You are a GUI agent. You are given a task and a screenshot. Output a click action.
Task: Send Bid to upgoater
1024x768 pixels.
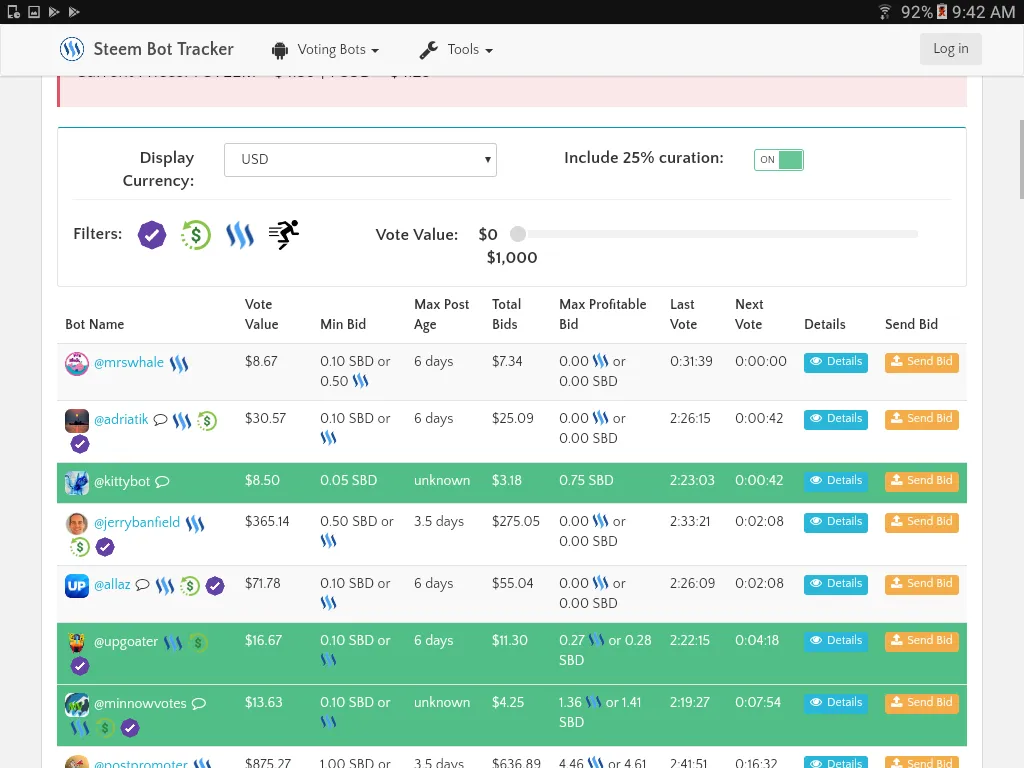(921, 641)
